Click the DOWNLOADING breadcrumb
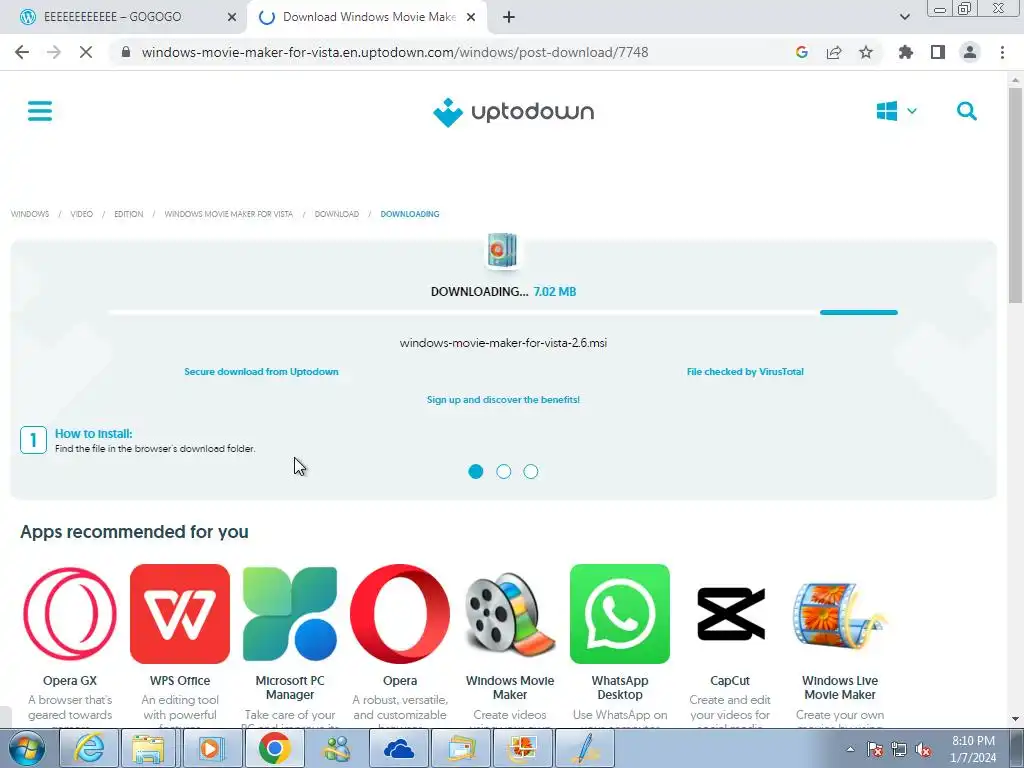 [410, 214]
